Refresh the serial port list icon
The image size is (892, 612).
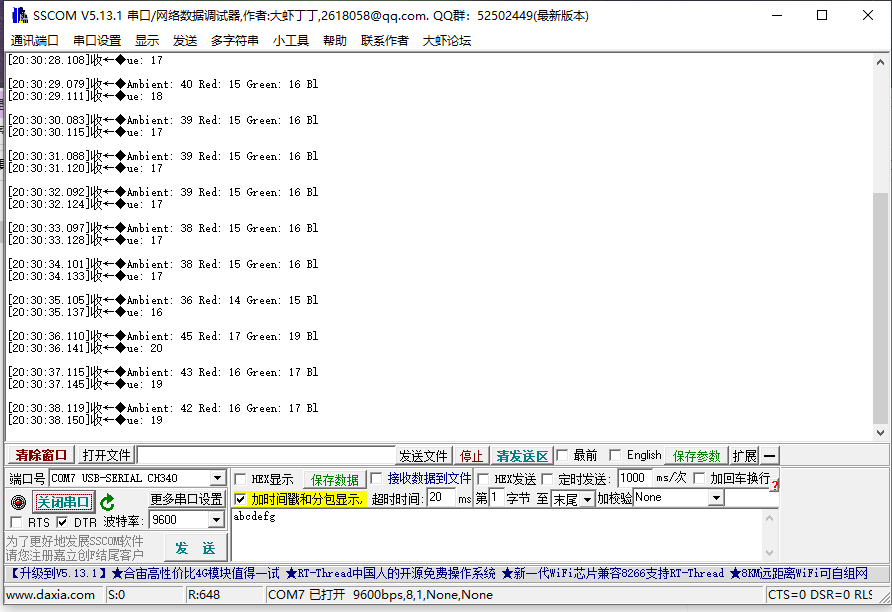pyautogui.click(x=105, y=503)
